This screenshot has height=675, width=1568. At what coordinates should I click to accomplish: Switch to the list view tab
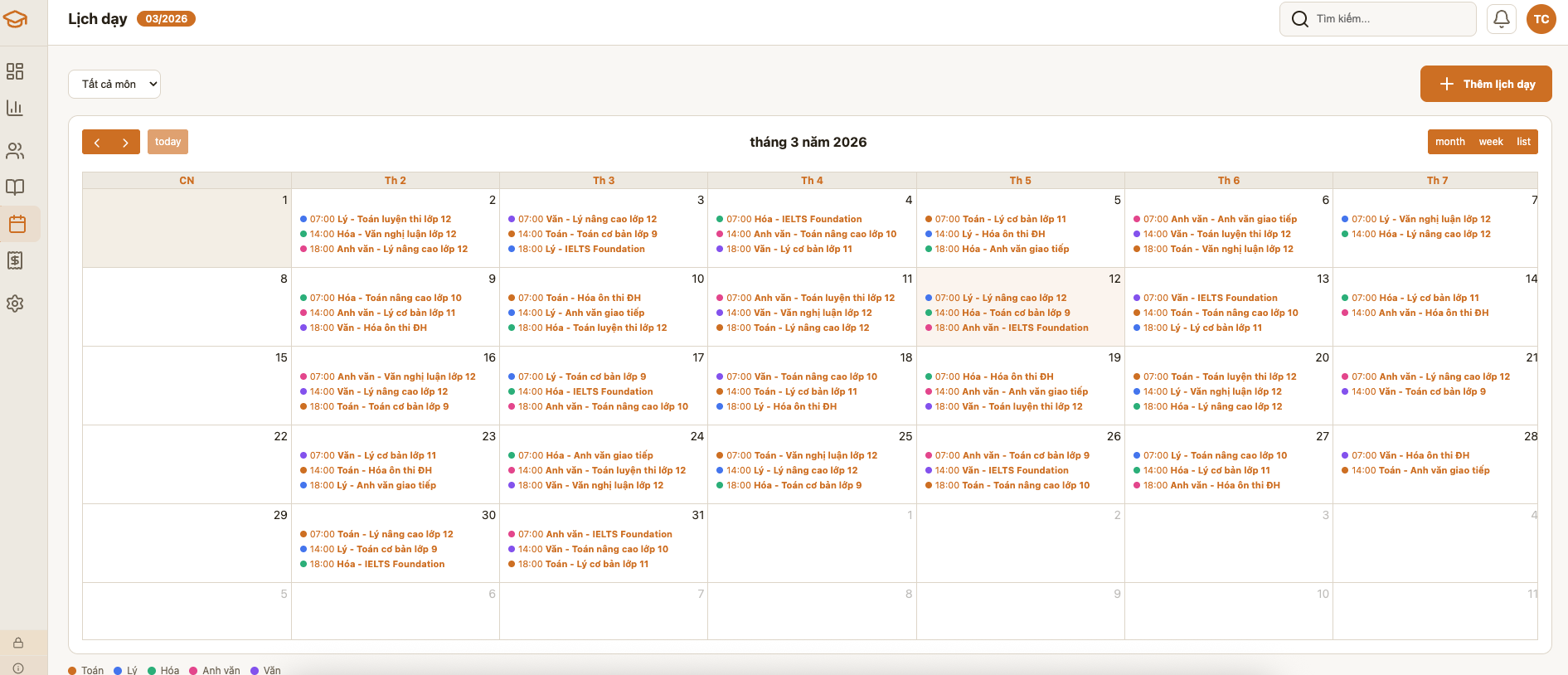[x=1523, y=142]
